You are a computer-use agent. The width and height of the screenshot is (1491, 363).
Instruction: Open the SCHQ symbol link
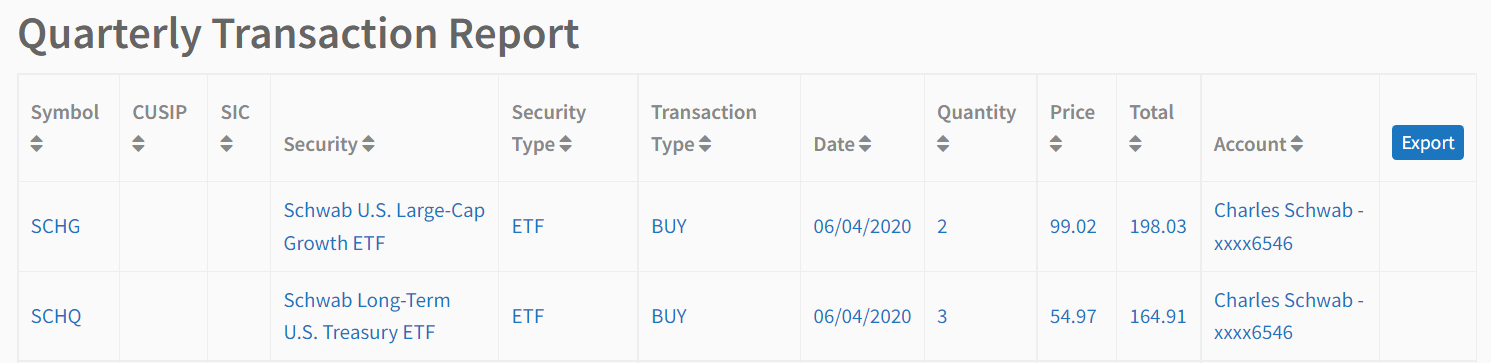(x=56, y=316)
